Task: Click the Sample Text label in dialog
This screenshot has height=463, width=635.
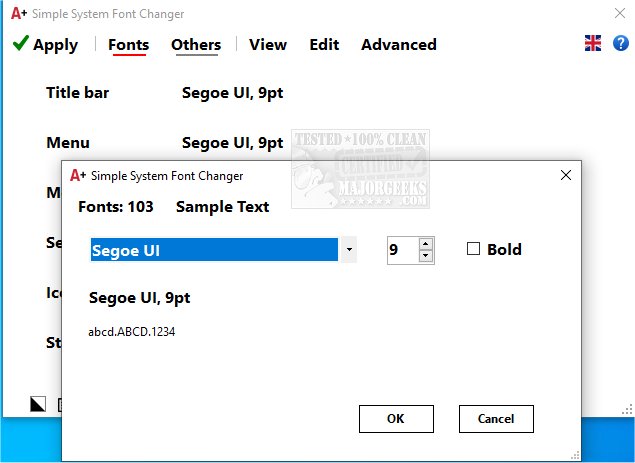Action: [222, 207]
